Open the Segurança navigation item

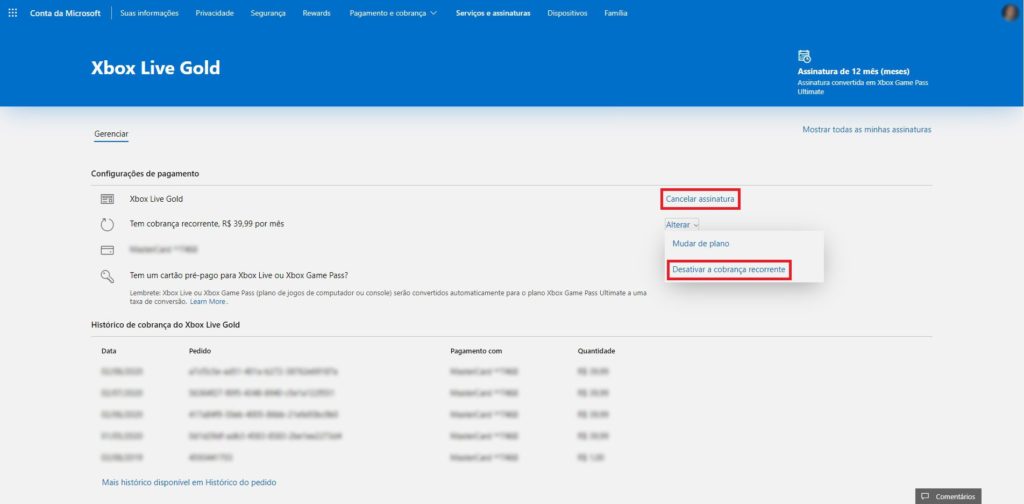pyautogui.click(x=267, y=13)
